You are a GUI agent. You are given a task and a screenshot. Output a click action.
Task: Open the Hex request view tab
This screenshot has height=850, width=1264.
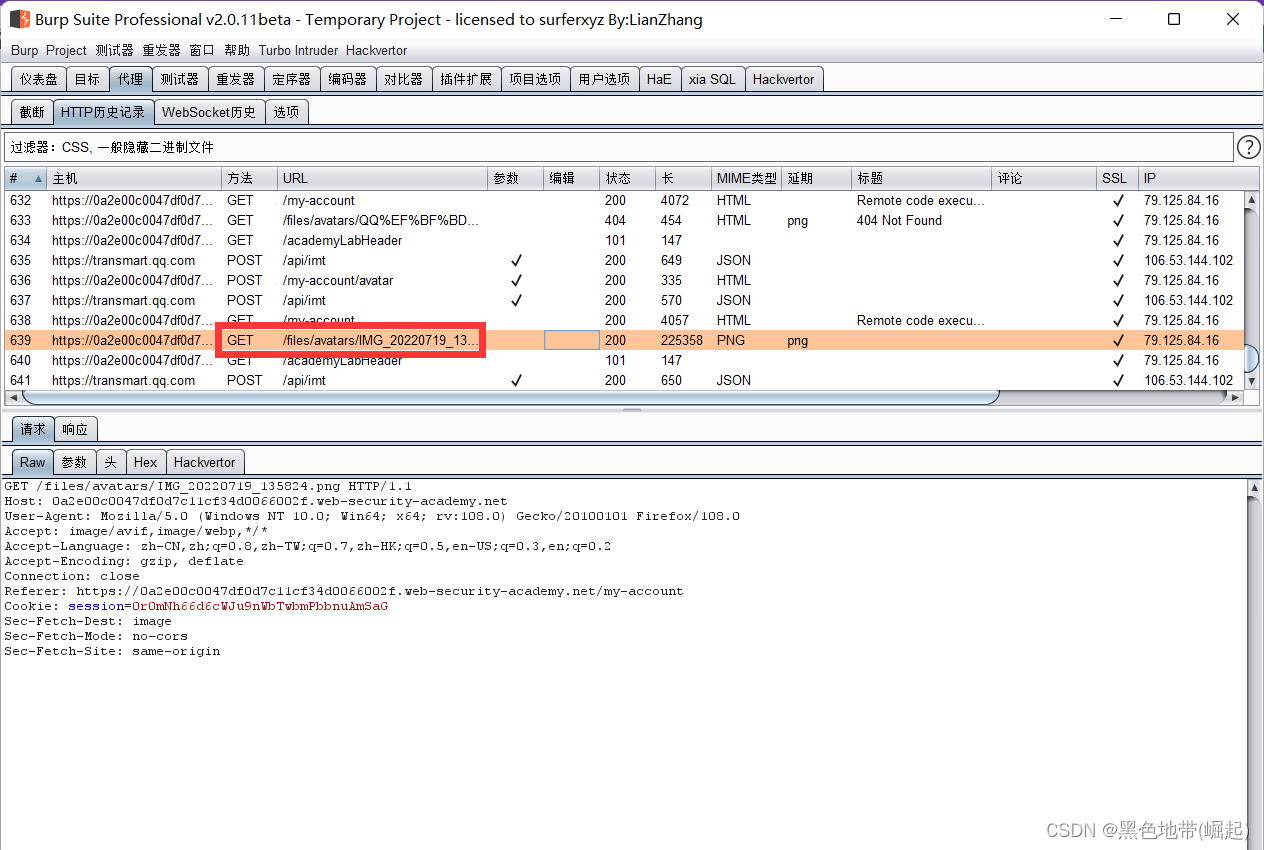(x=146, y=462)
